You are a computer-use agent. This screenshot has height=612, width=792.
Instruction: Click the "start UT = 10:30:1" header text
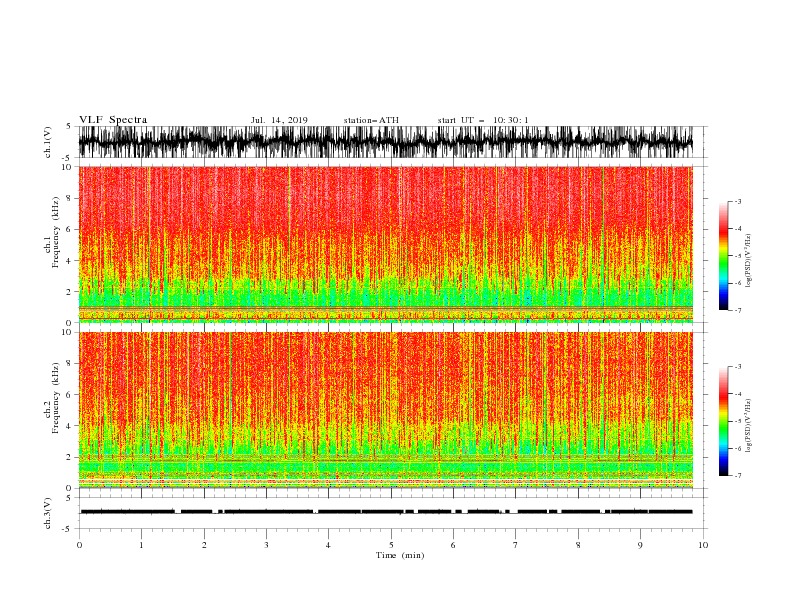coord(483,120)
